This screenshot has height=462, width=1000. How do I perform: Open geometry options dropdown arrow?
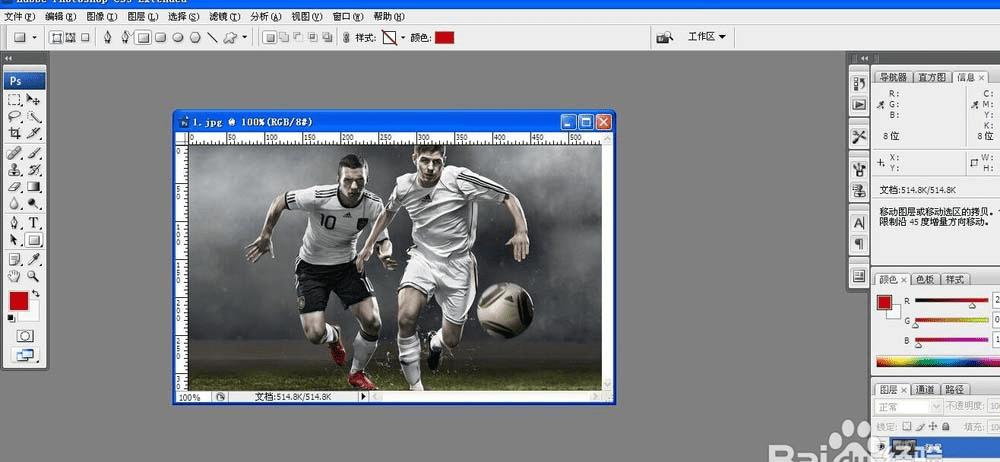point(244,38)
